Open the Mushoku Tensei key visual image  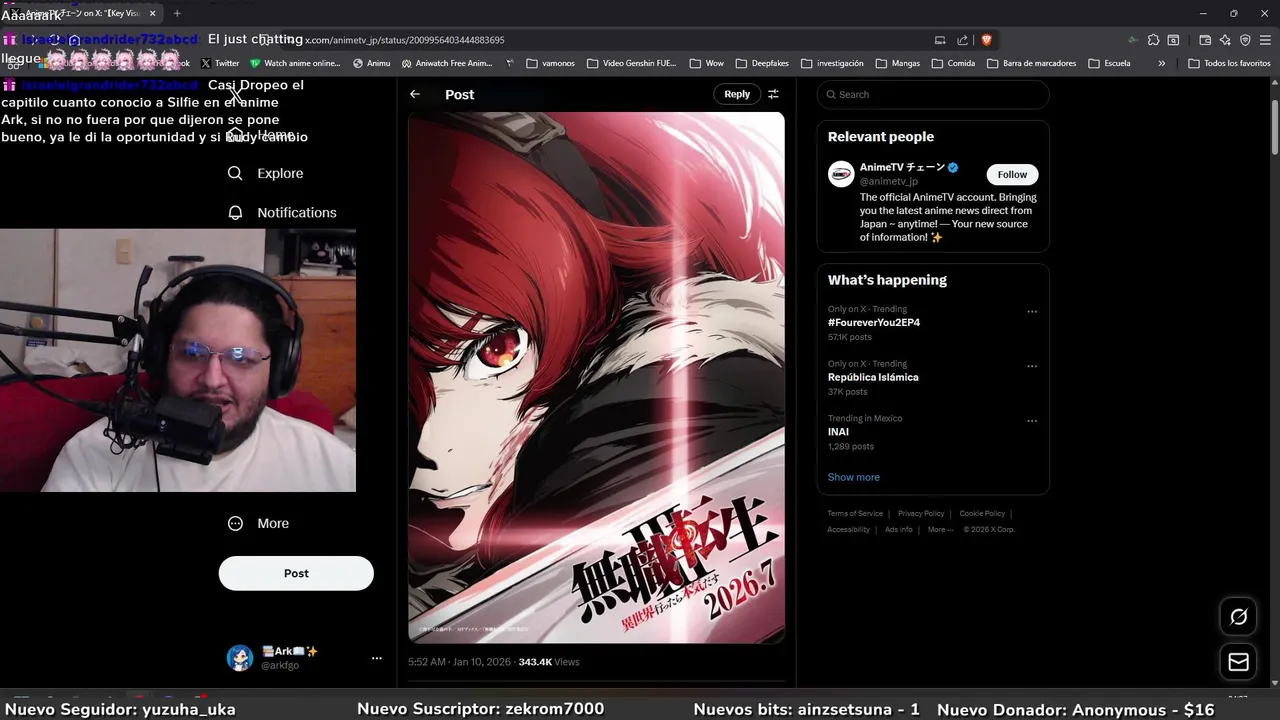tap(596, 377)
